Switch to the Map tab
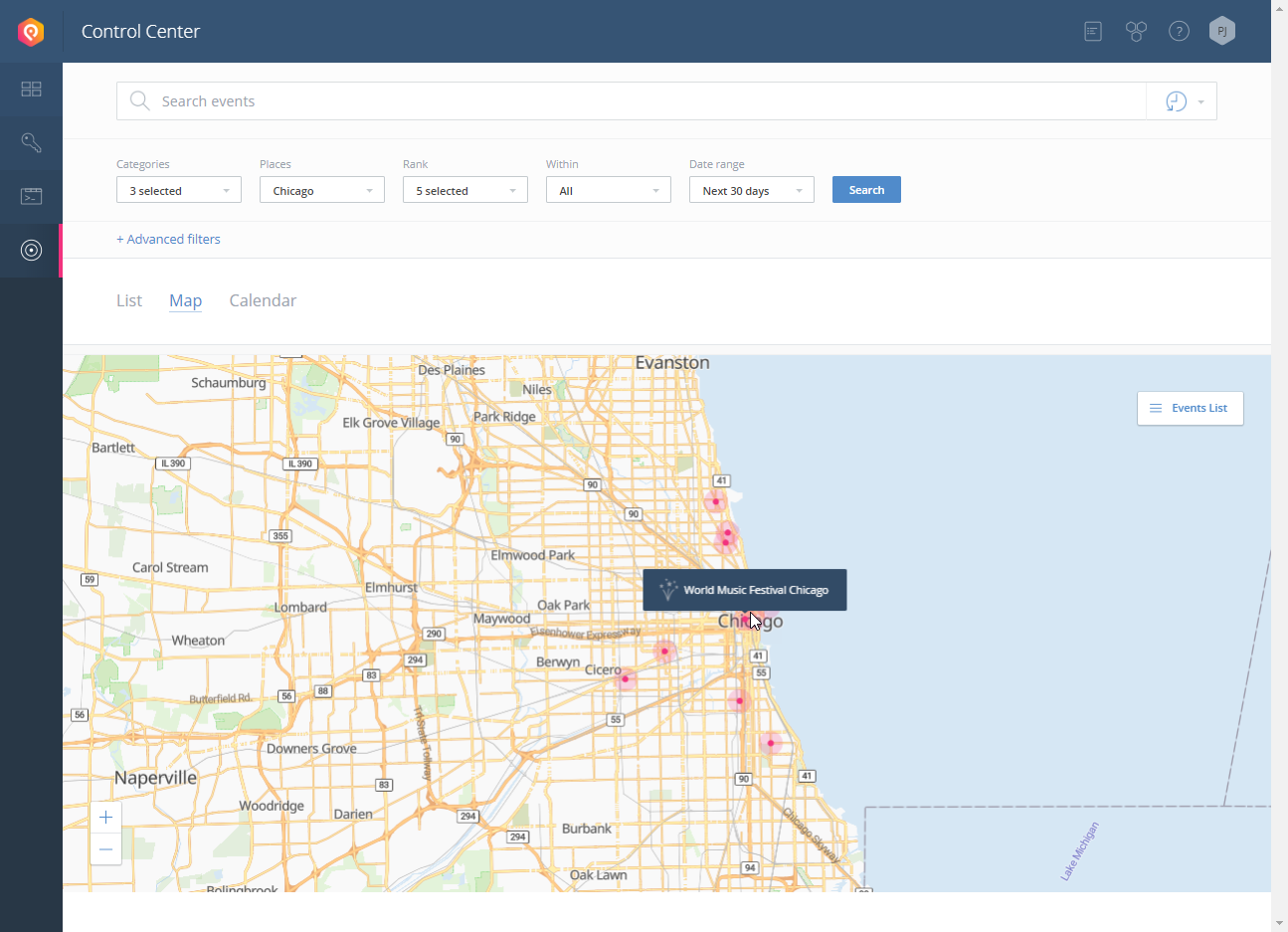This screenshot has height=932, width=1288. coord(186,300)
